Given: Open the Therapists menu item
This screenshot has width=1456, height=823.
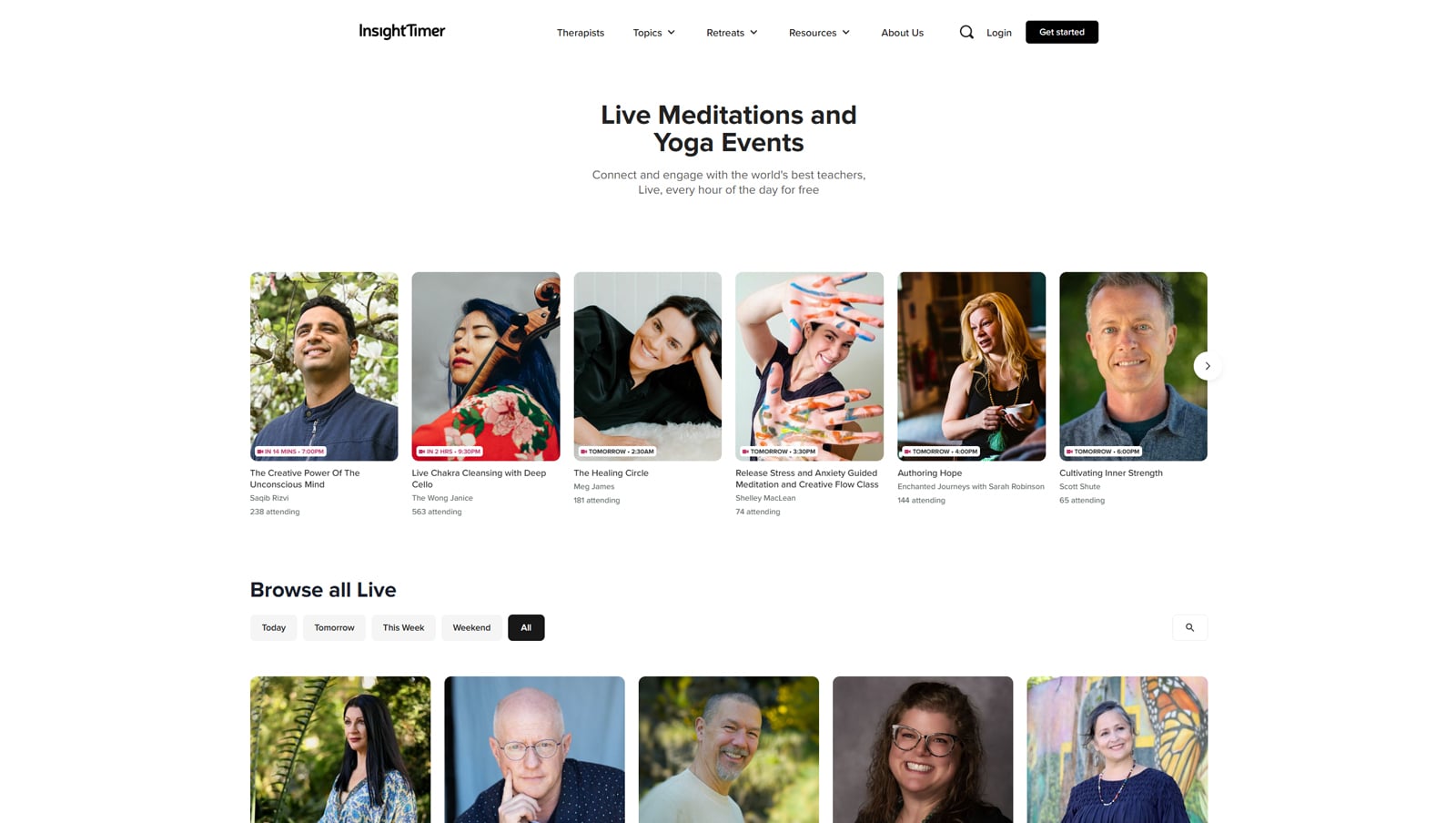Looking at the screenshot, I should (581, 33).
